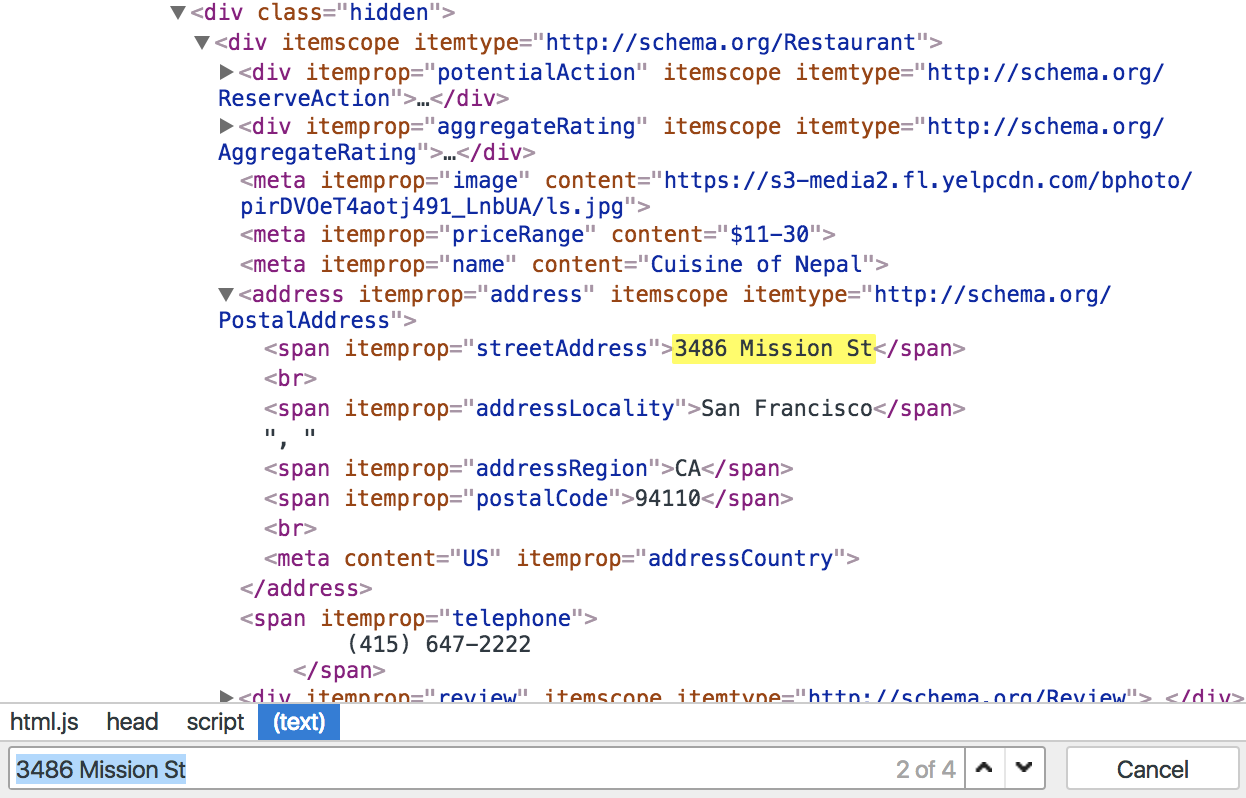Select the script search scope tab

click(x=214, y=721)
